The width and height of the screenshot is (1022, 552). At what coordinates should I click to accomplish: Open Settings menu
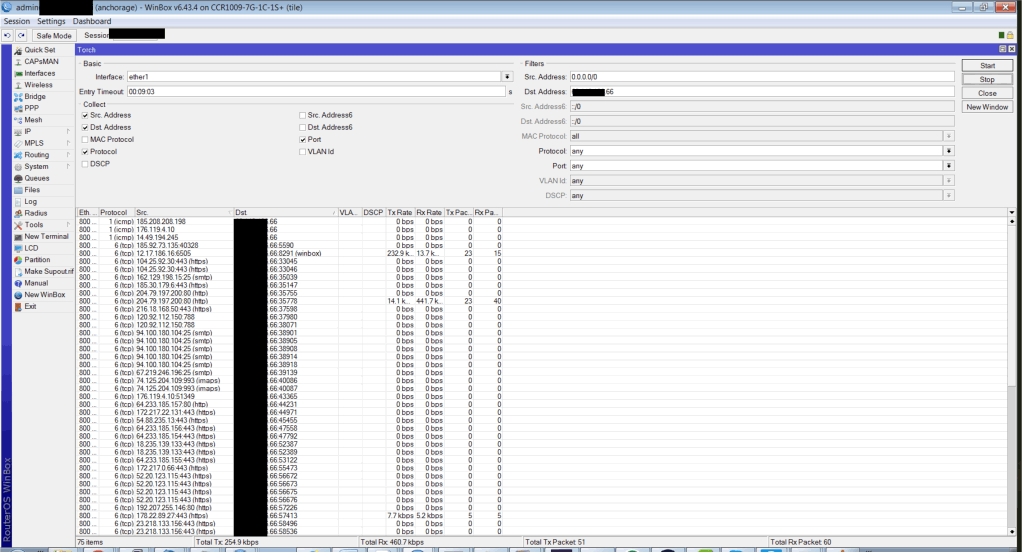pos(51,22)
